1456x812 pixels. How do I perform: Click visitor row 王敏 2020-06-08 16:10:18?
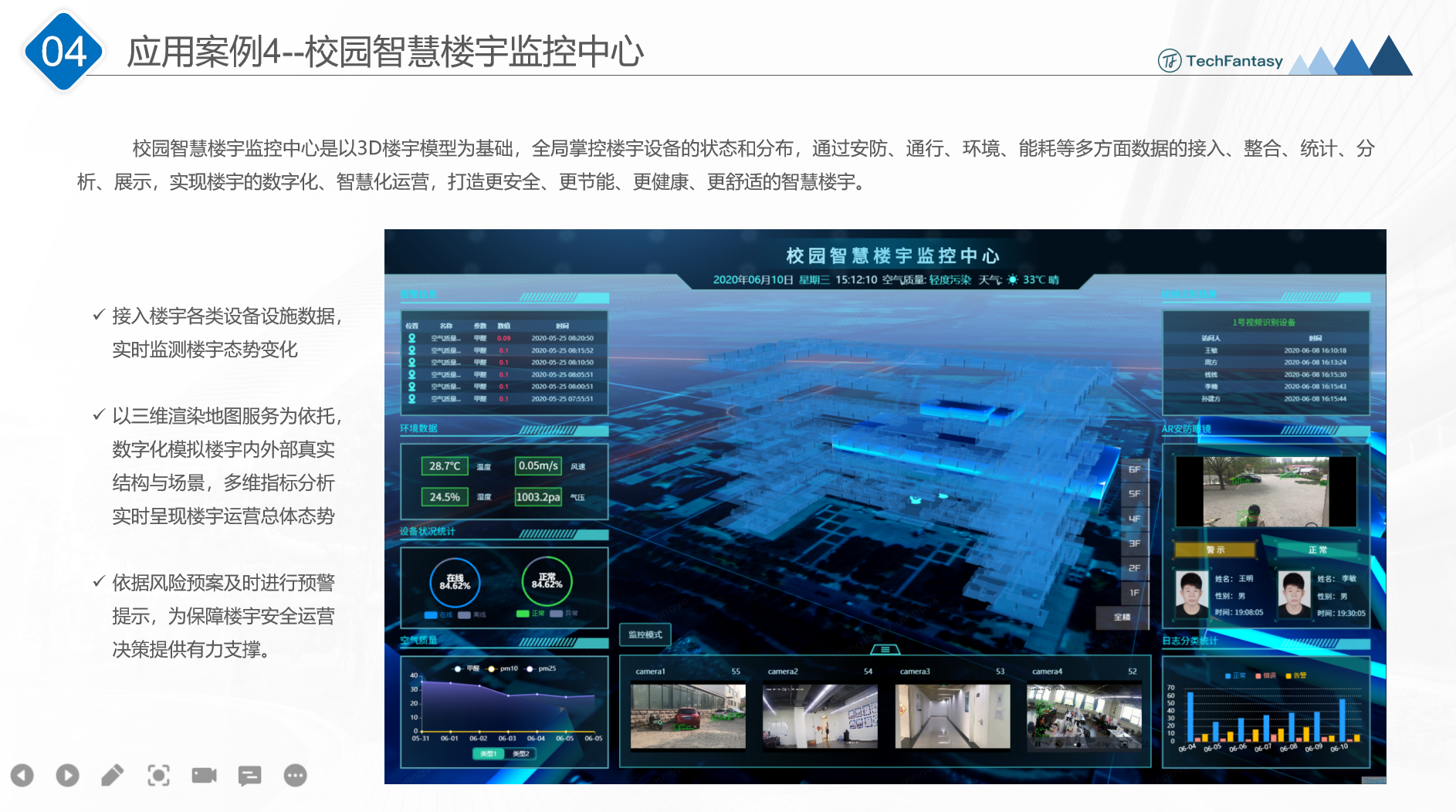(1267, 350)
